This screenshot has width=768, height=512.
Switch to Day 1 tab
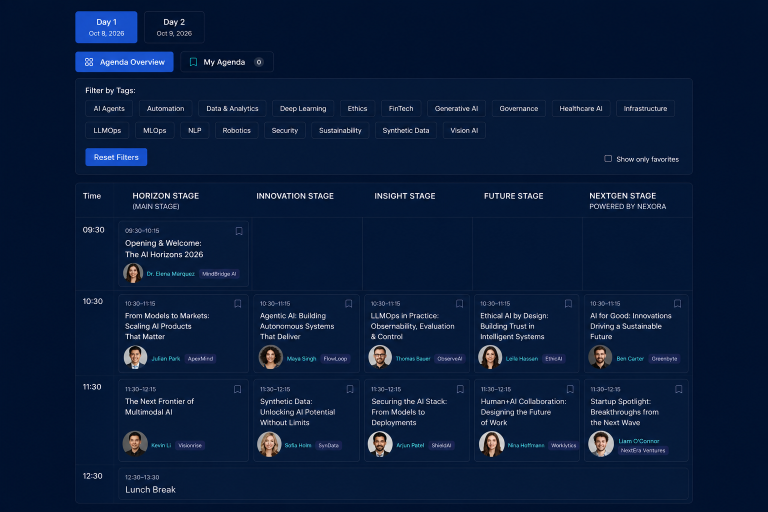point(106,27)
